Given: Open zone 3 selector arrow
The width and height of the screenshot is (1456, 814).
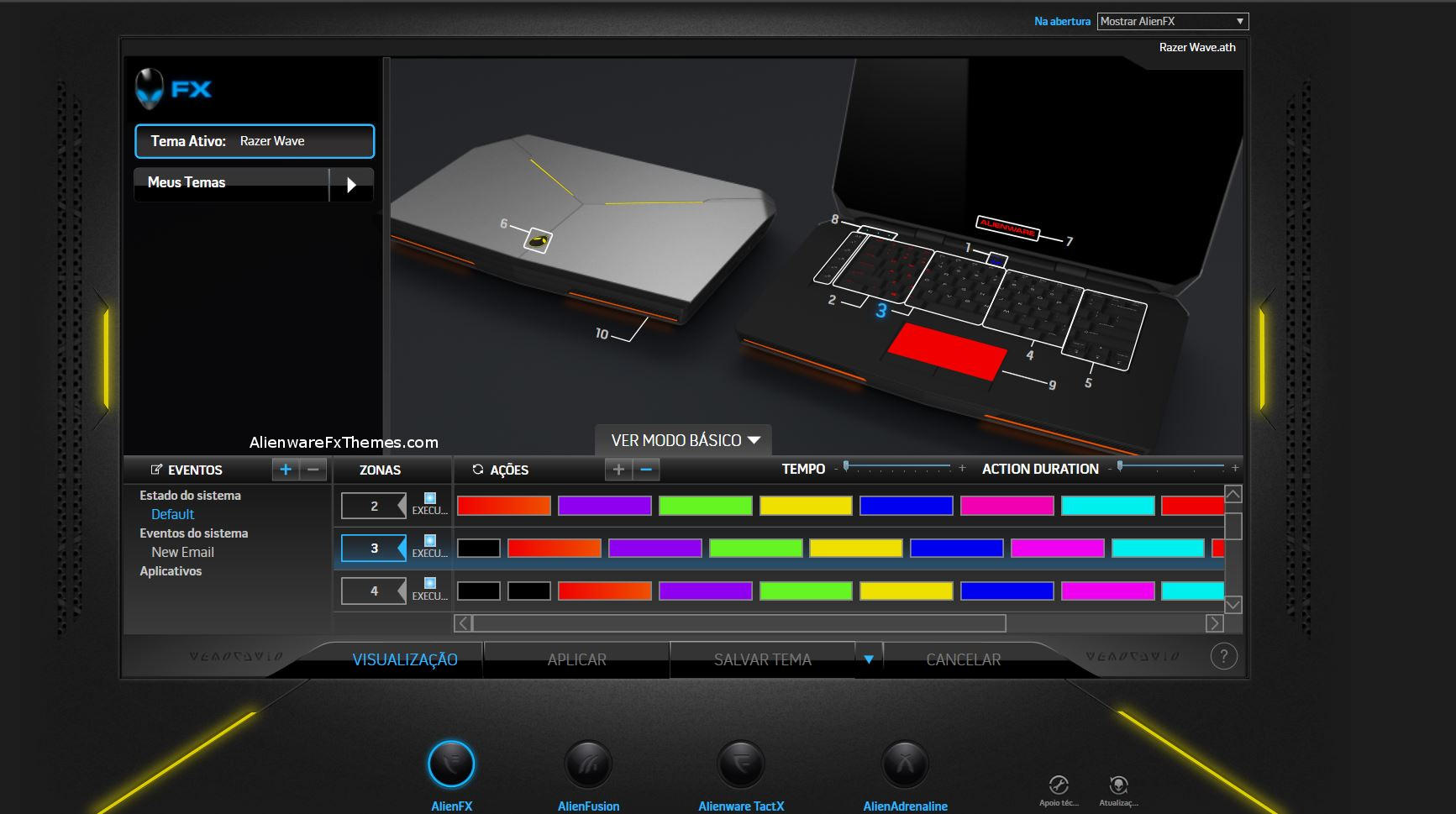Looking at the screenshot, I should 401,548.
